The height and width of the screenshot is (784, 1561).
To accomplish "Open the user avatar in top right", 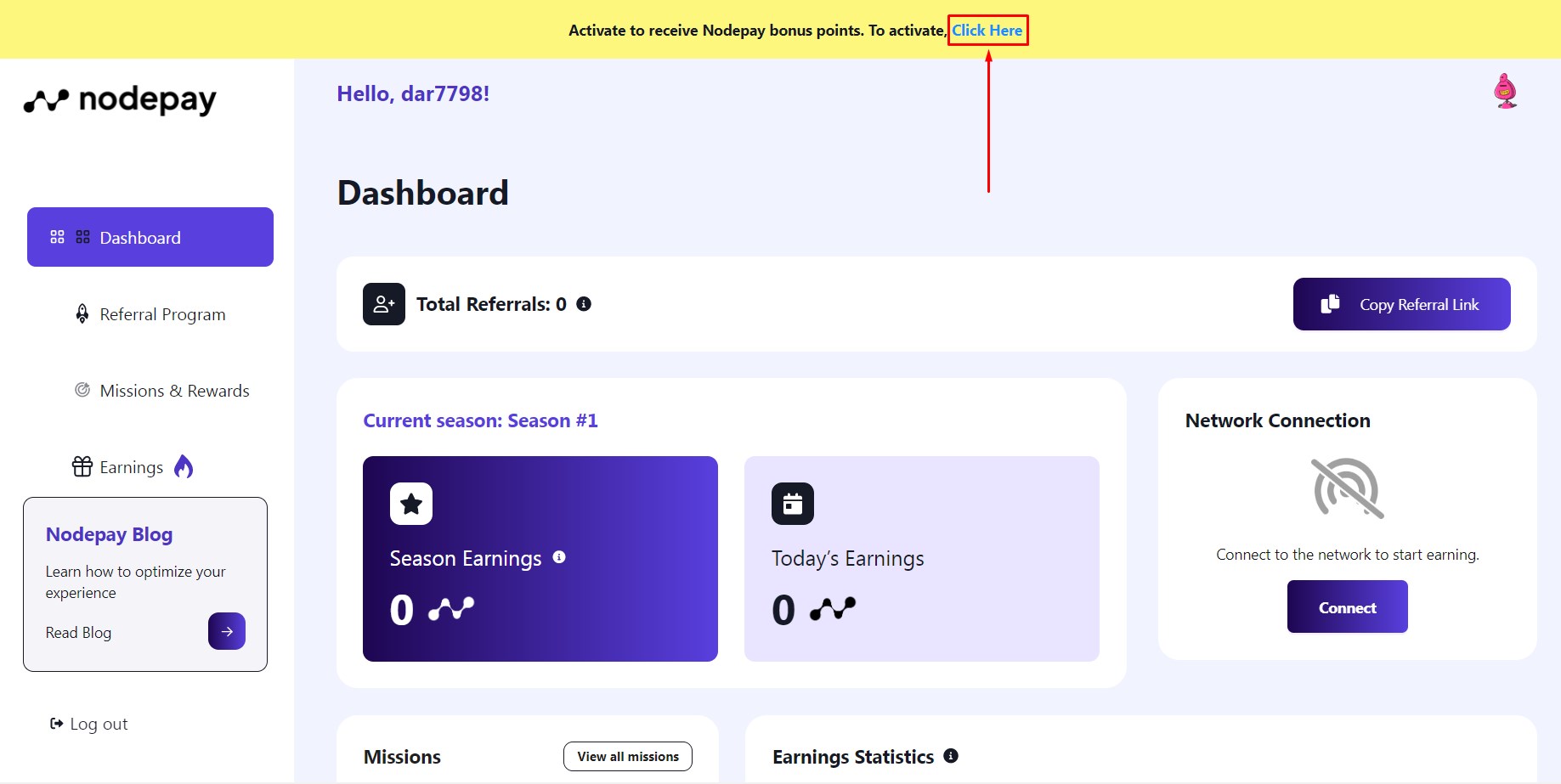I will pyautogui.click(x=1505, y=91).
